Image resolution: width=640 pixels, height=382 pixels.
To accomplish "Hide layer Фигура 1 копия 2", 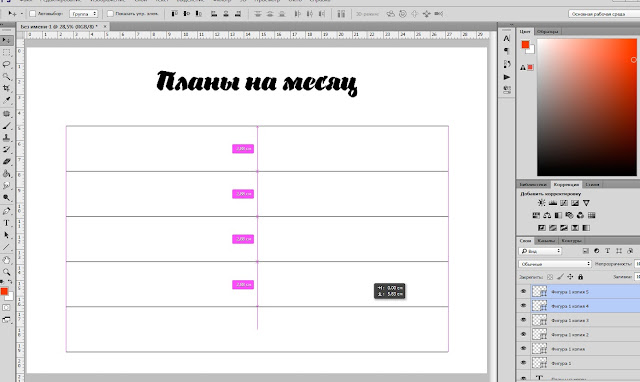I will click(x=523, y=334).
